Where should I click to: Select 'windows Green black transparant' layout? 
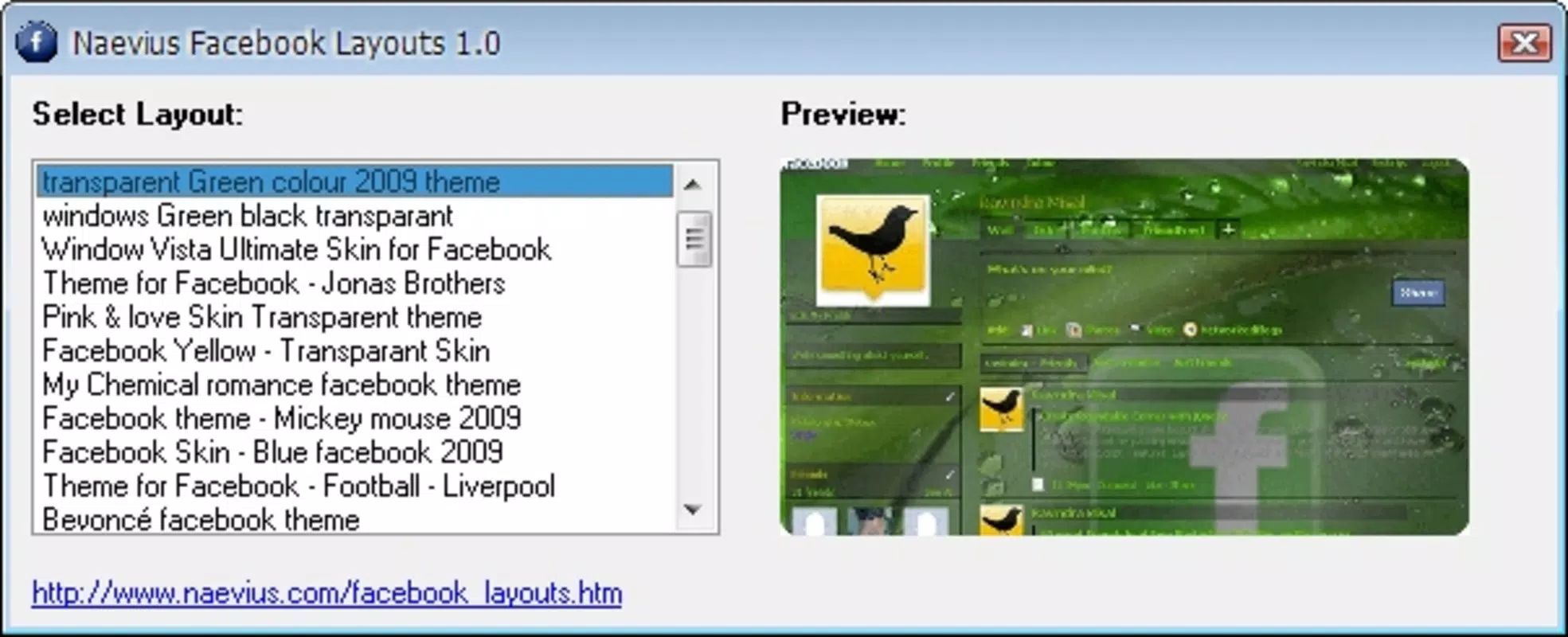(x=355, y=216)
